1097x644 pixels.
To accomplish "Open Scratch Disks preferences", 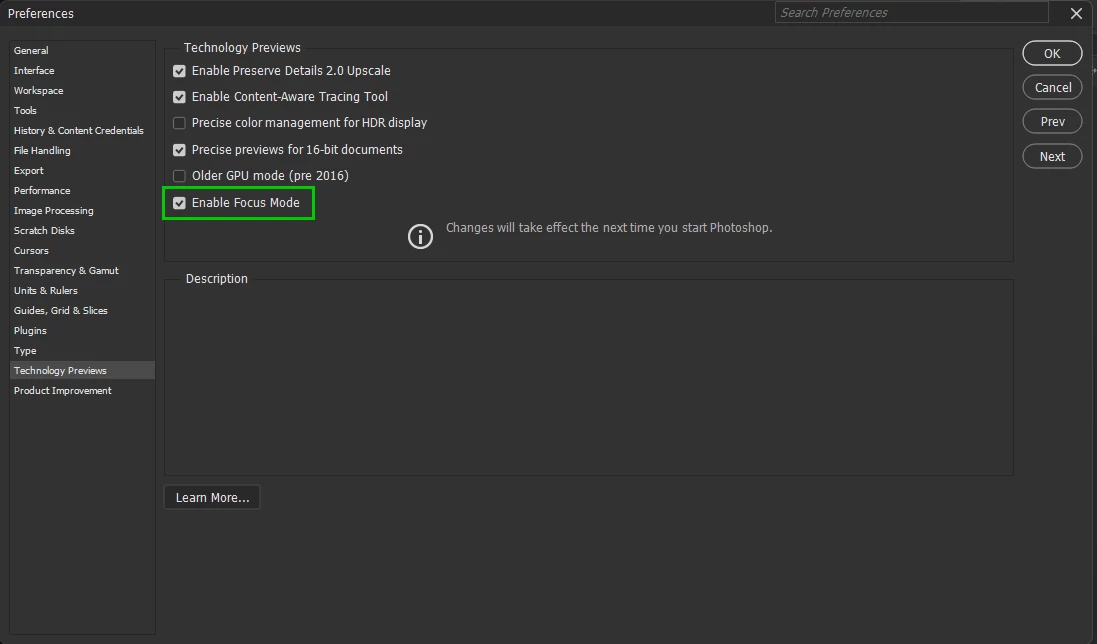I will (82, 230).
